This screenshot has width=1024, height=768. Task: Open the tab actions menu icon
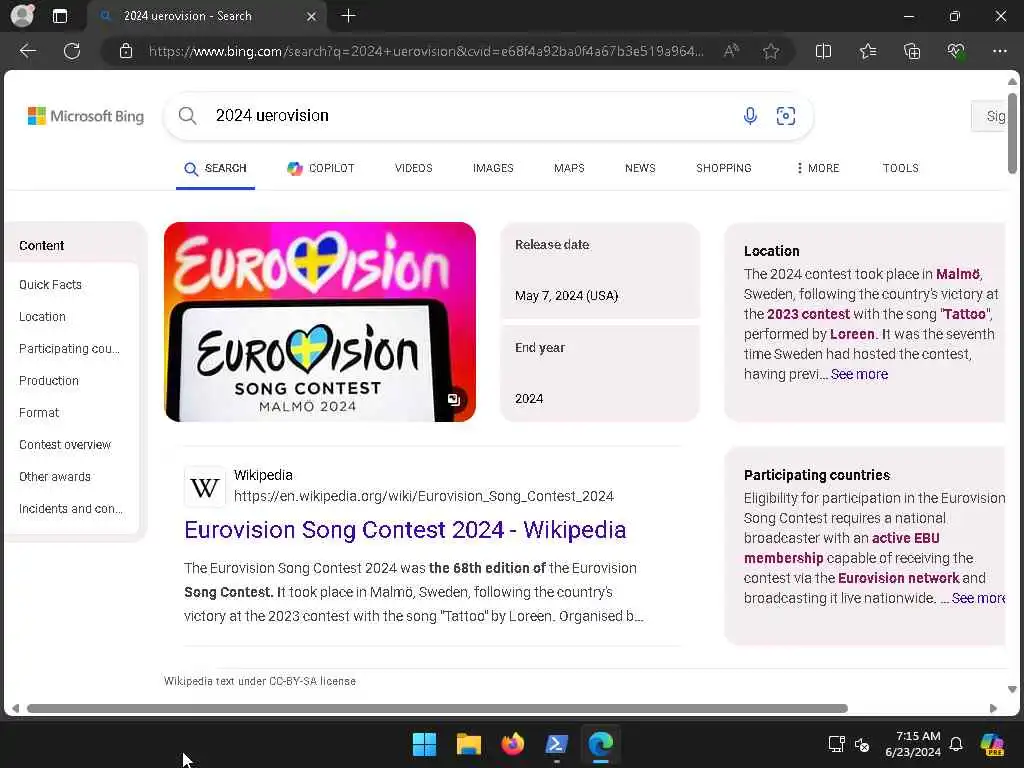pyautogui.click(x=59, y=16)
